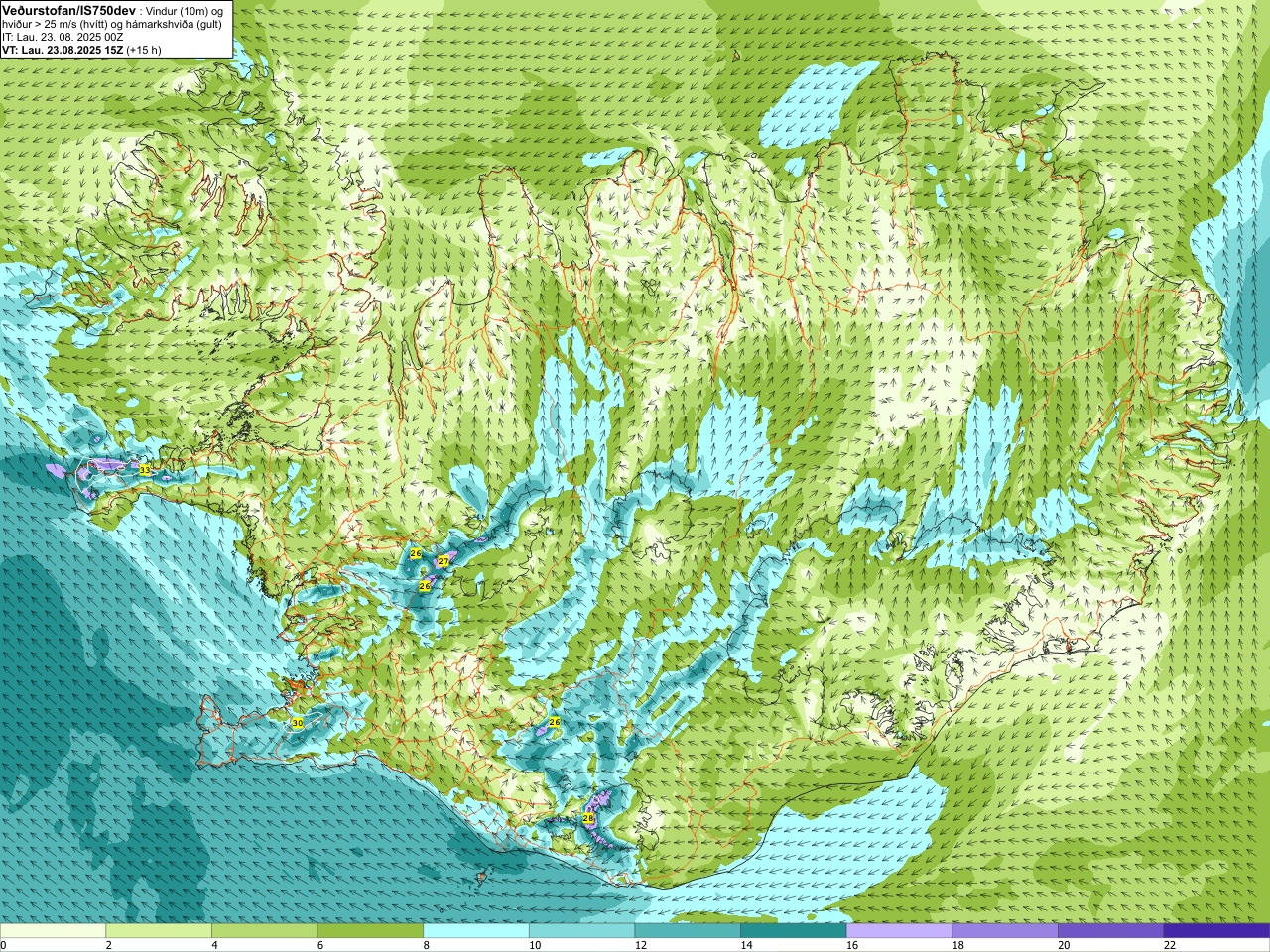Click the pale cream 0–2 m/s legend swatch

53,931
